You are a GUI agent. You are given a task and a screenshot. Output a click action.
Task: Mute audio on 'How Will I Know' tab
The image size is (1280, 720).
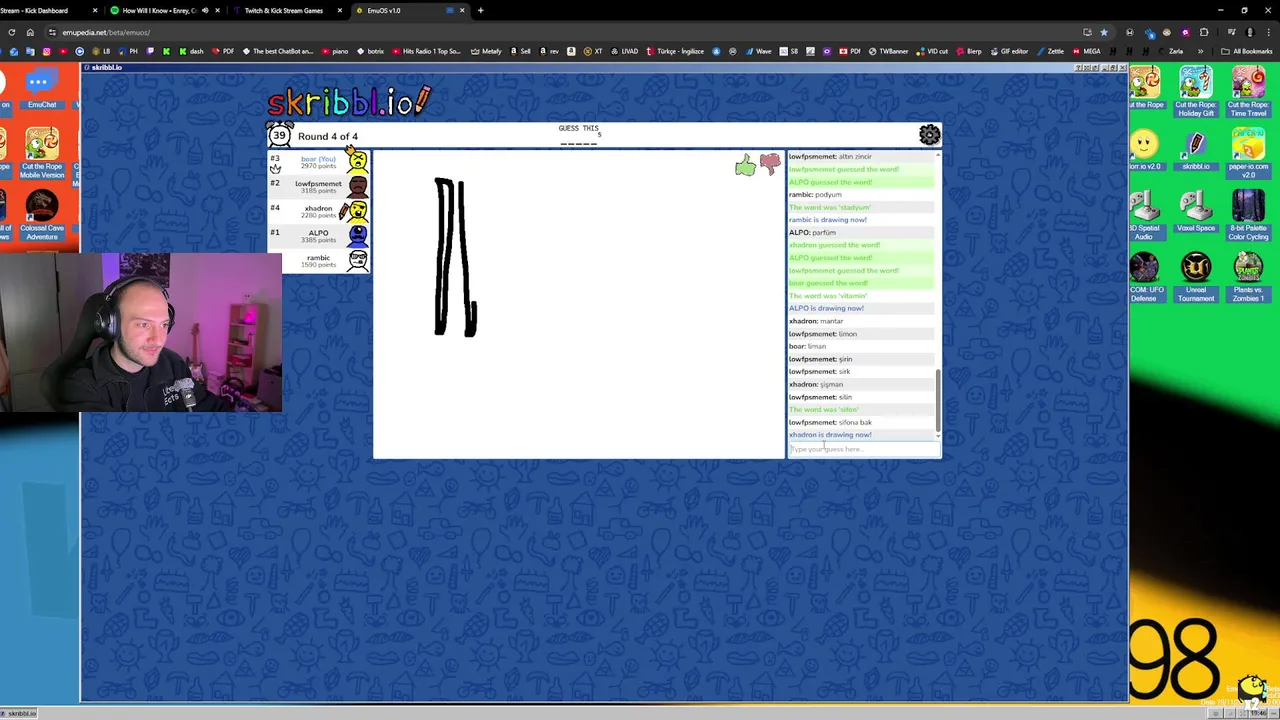(x=205, y=10)
